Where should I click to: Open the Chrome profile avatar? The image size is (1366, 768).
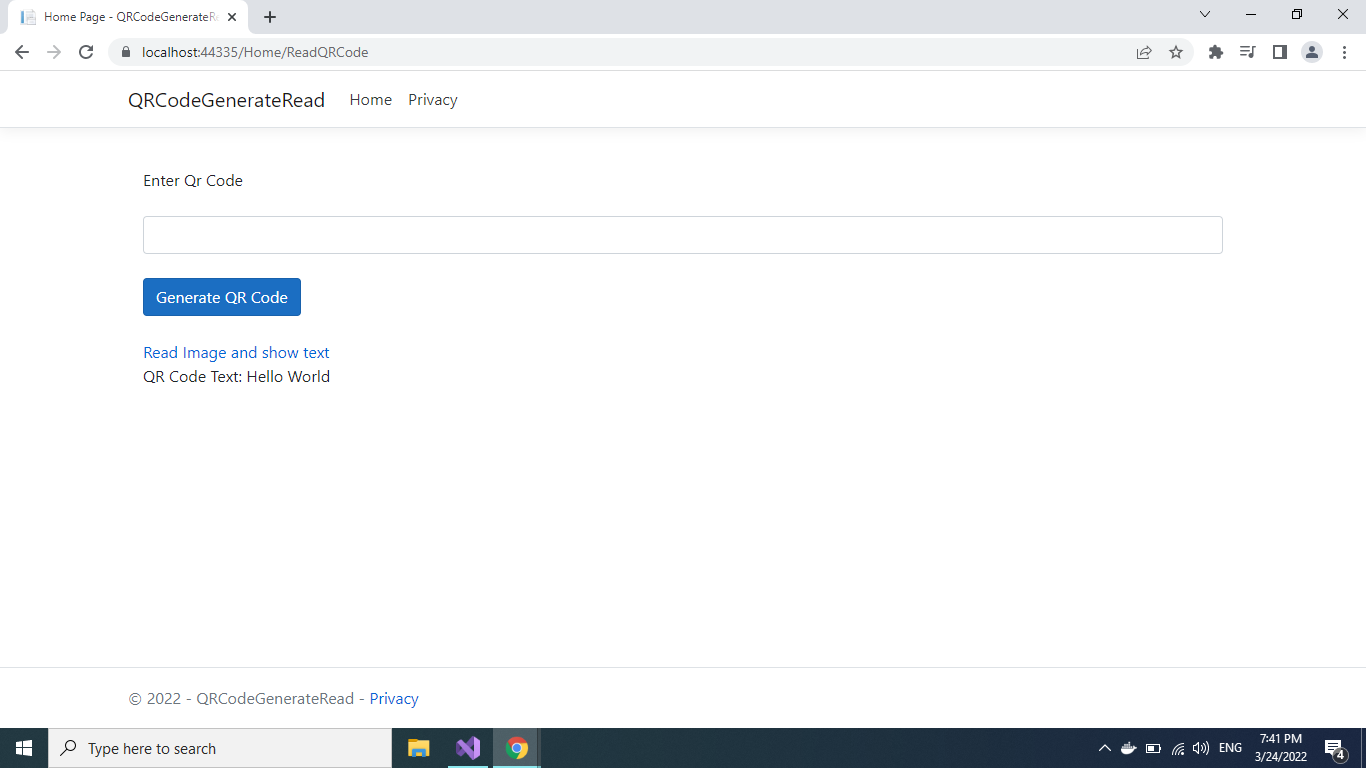[1312, 52]
